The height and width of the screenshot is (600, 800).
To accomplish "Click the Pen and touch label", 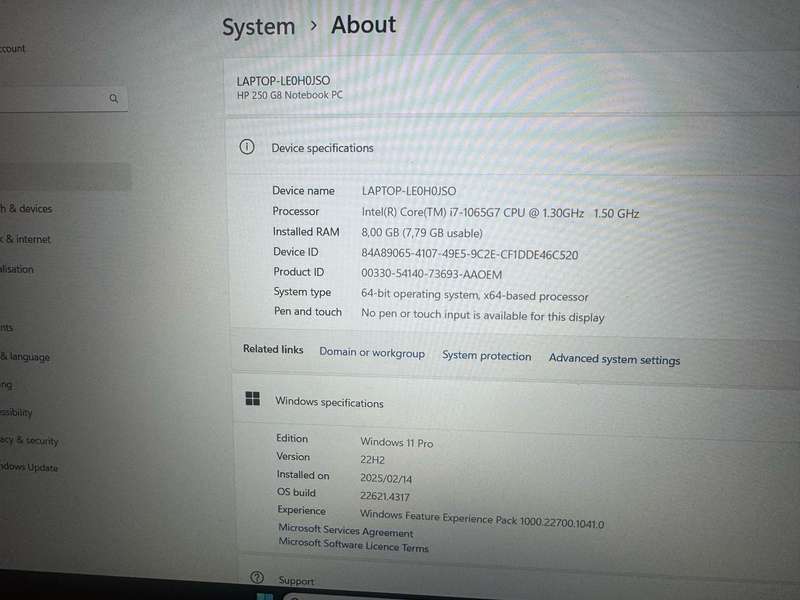I will pyautogui.click(x=308, y=311).
